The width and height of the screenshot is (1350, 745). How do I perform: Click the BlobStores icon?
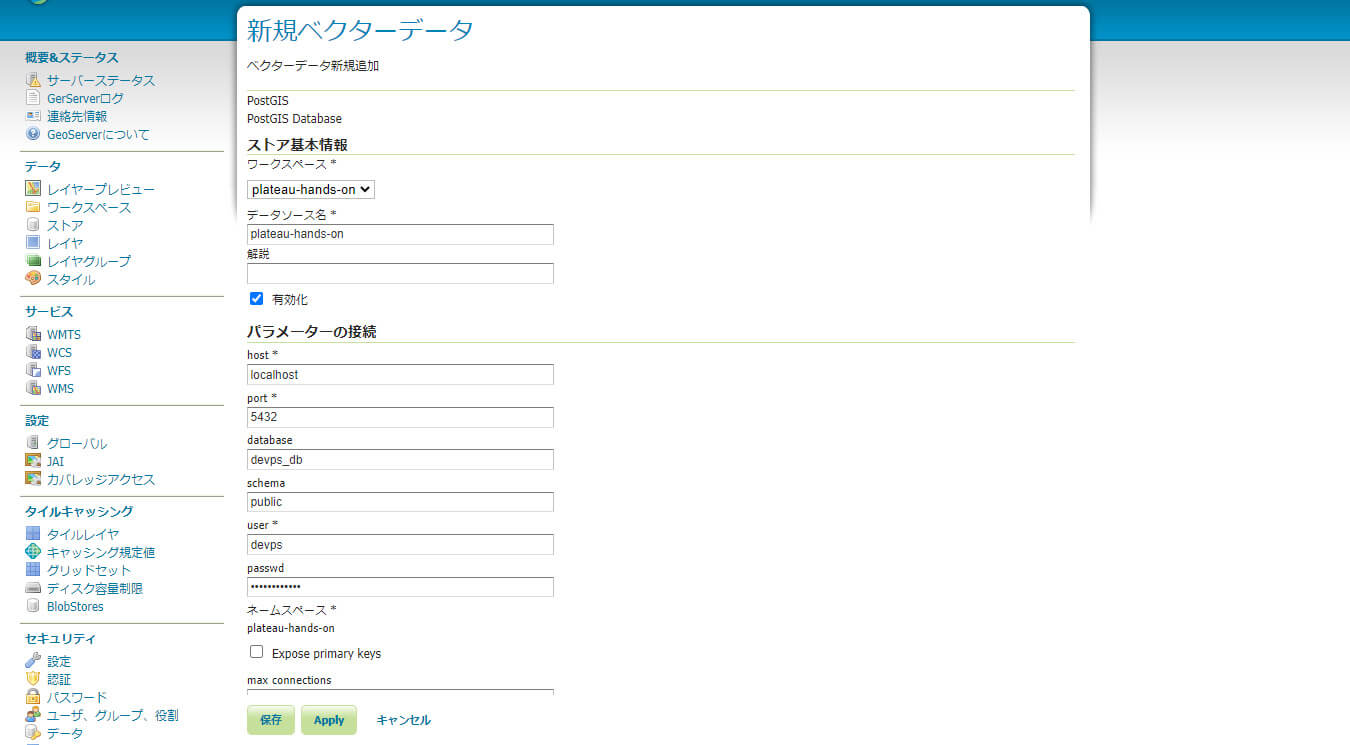tap(33, 606)
